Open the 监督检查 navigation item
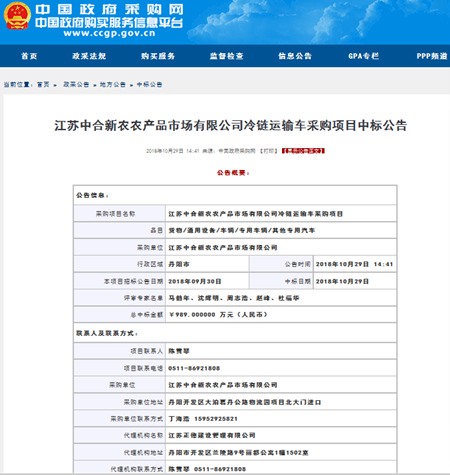The image size is (450, 475). coord(226,56)
